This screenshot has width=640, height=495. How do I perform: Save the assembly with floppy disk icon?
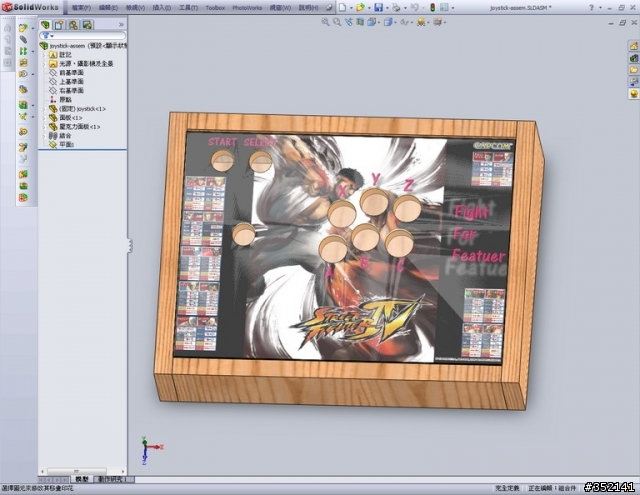tap(378, 7)
